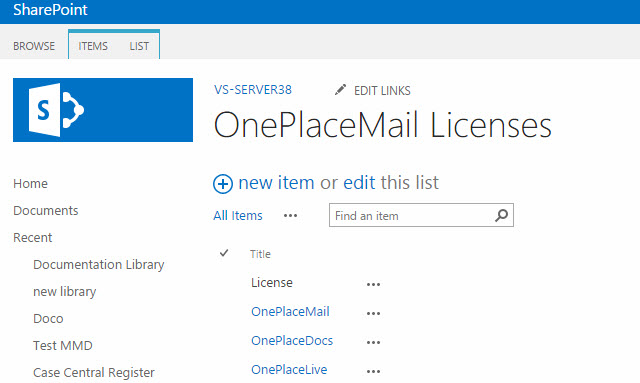Open the ellipsis menu next to All Items
Screen dimensions: 640x383
click(x=290, y=216)
